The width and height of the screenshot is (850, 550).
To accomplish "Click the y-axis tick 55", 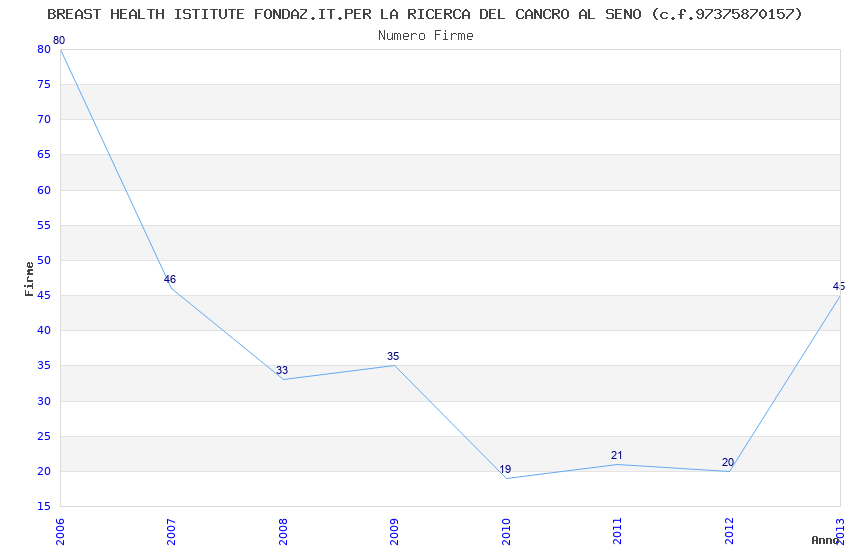I will click(44, 225).
